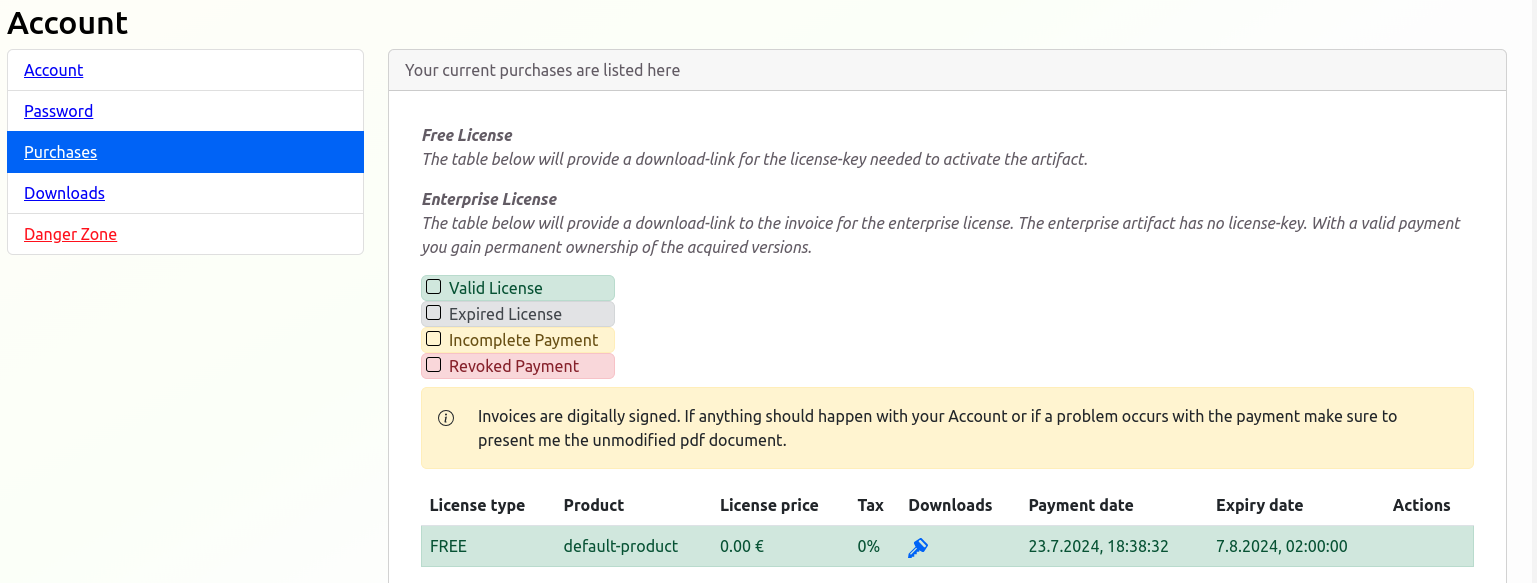Click the info icon in the yellow notice
1537x583 pixels.
[x=446, y=418]
